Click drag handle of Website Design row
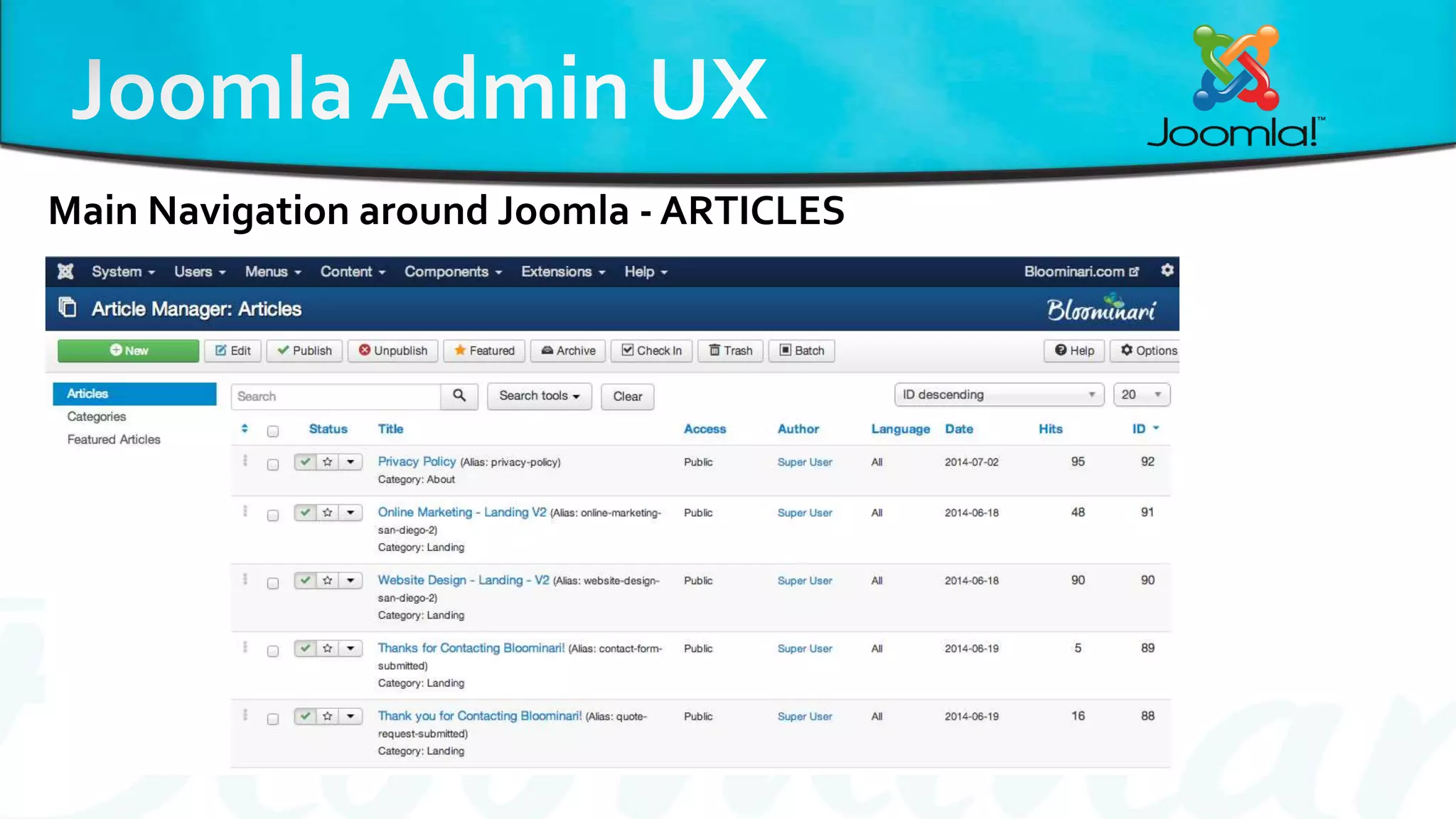The image size is (1456, 819). [x=245, y=579]
